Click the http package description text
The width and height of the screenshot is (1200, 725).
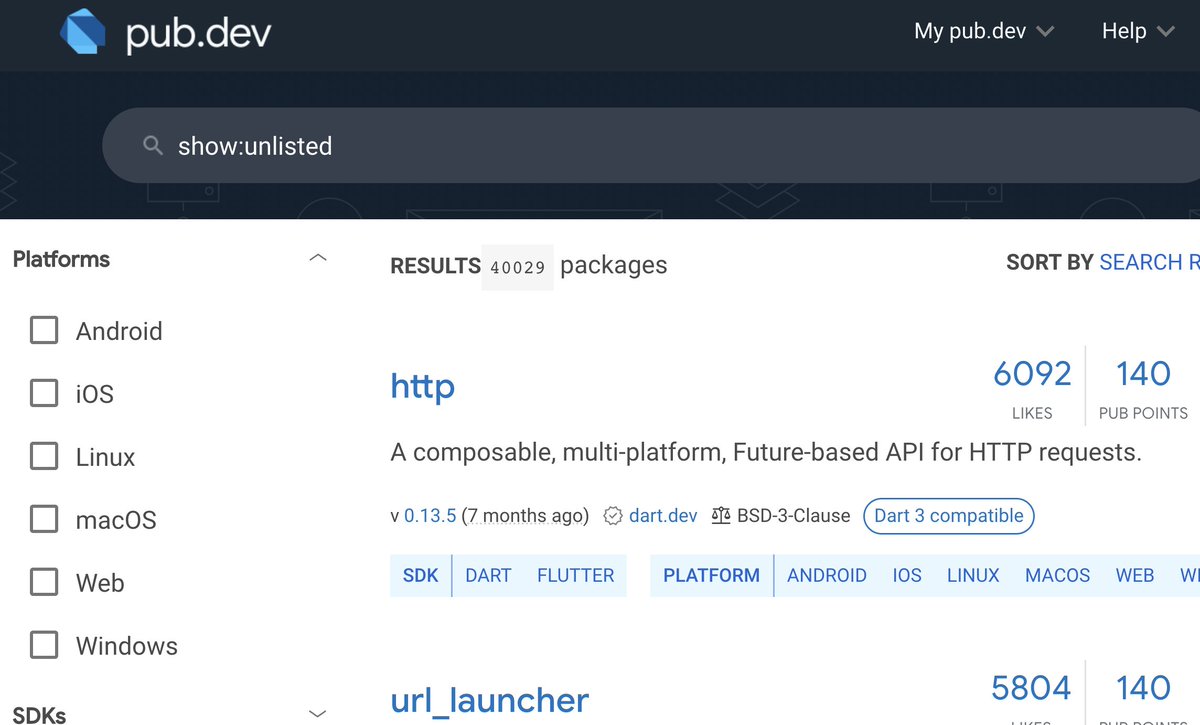[766, 453]
